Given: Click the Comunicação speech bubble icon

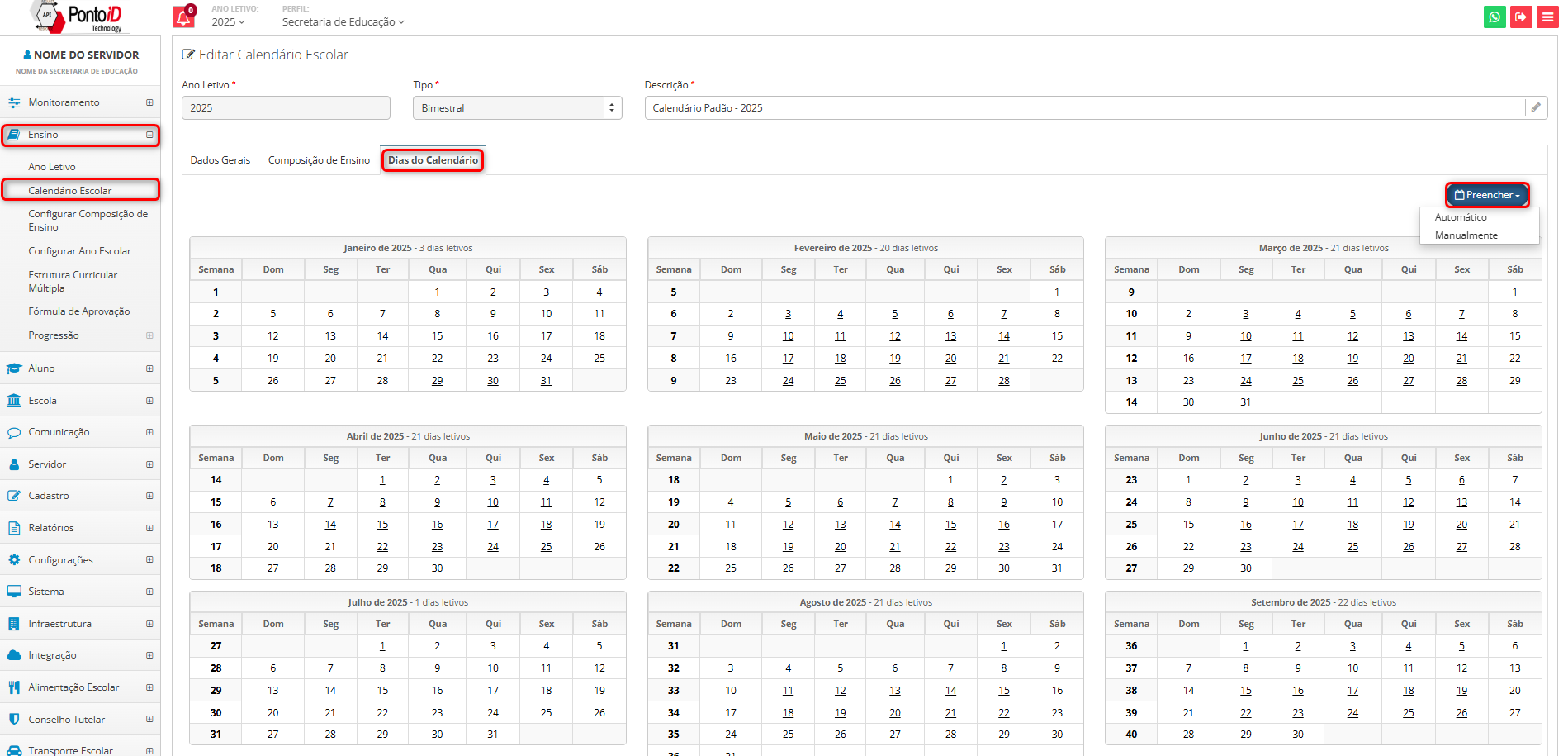Looking at the screenshot, I should 14,432.
